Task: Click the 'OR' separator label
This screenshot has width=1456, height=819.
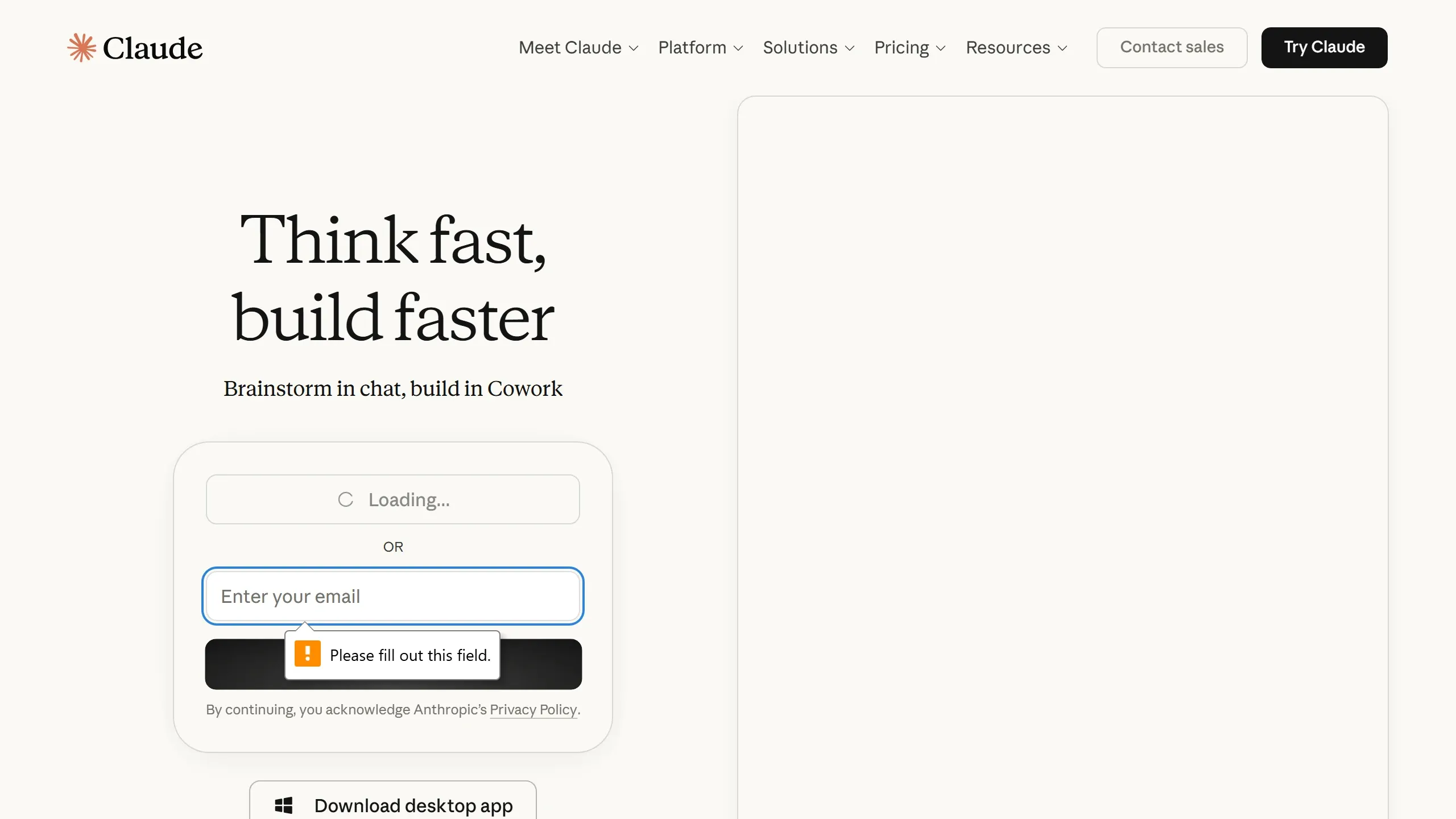Action: [x=393, y=547]
